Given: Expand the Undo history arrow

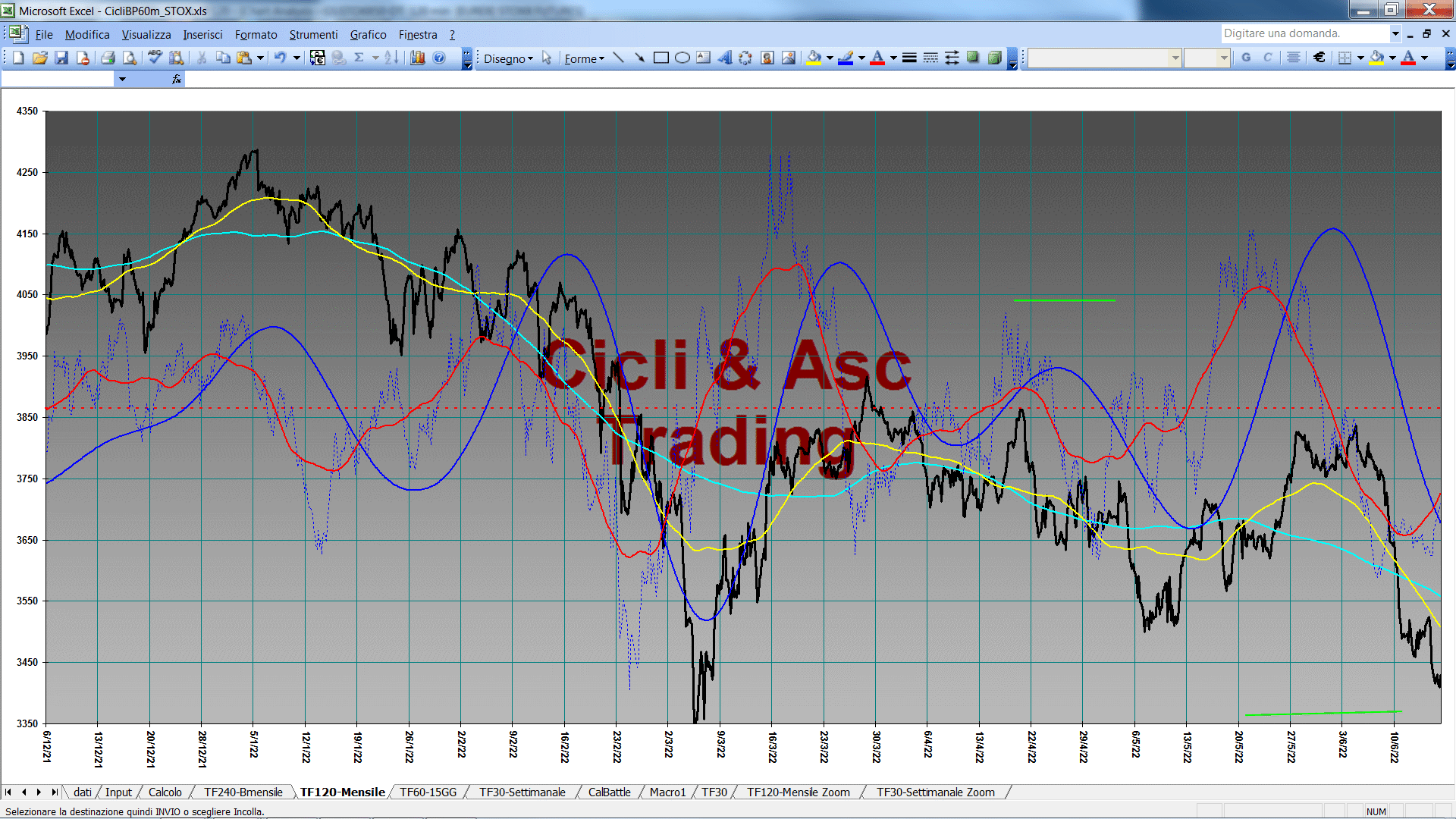Looking at the screenshot, I should pyautogui.click(x=297, y=58).
